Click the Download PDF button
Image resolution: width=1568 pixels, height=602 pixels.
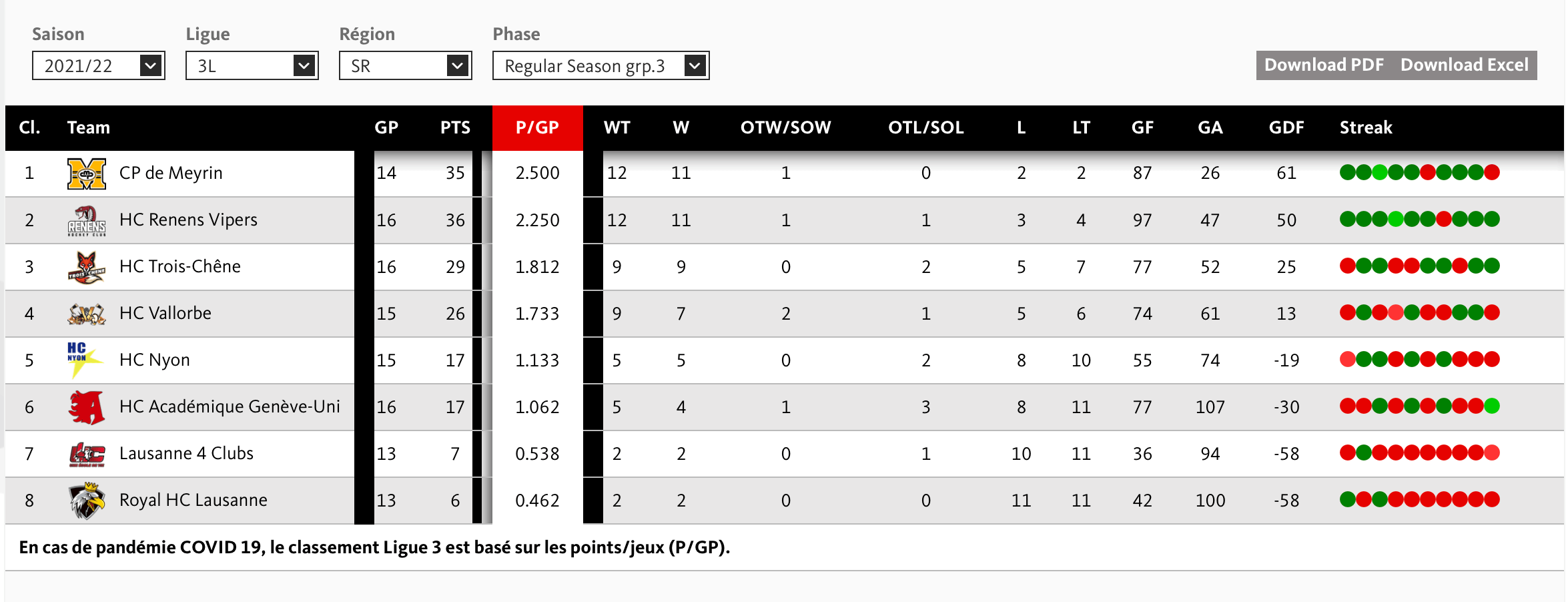coord(1324,65)
